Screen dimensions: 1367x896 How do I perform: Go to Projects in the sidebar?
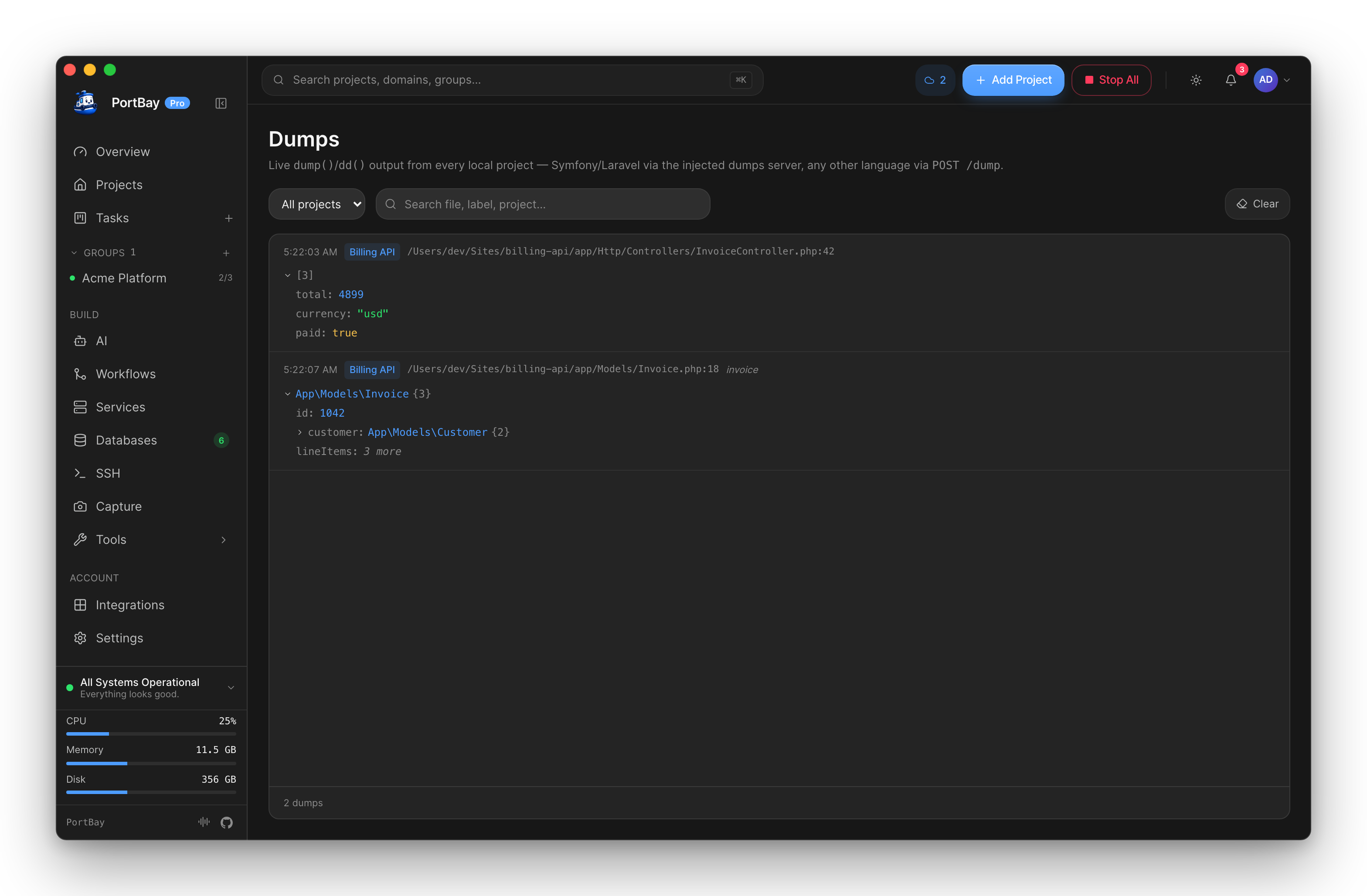pos(152,184)
